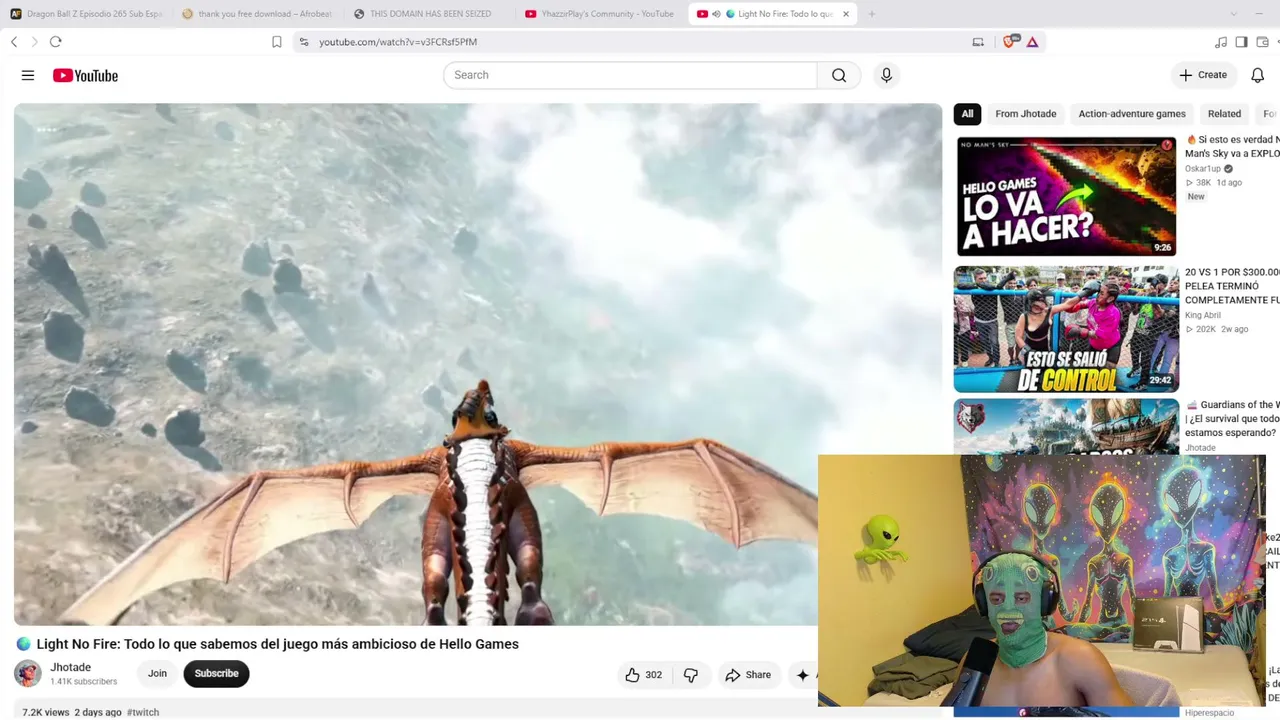Open the Brave Shields lion icon
Screen dimensions: 1280x720
(x=1010, y=42)
